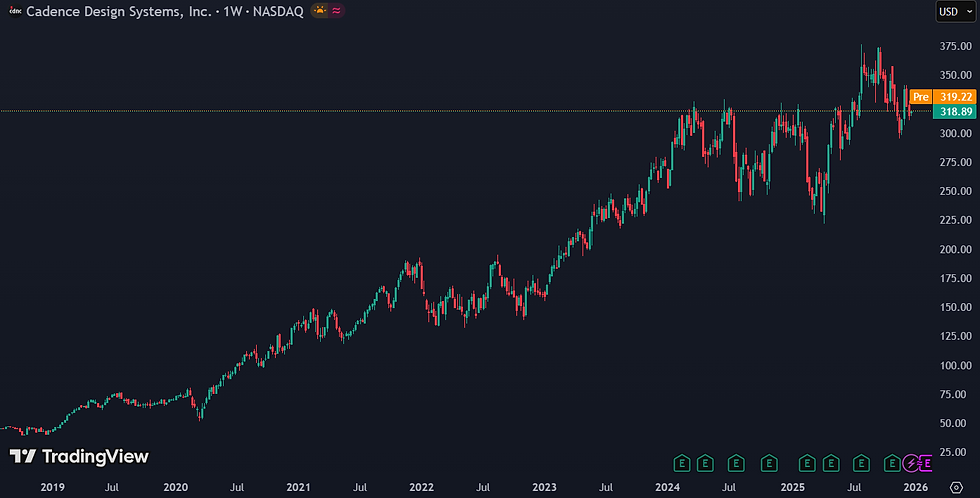Click the 2025 label on time axis
This screenshot has width=980, height=498.
792,487
